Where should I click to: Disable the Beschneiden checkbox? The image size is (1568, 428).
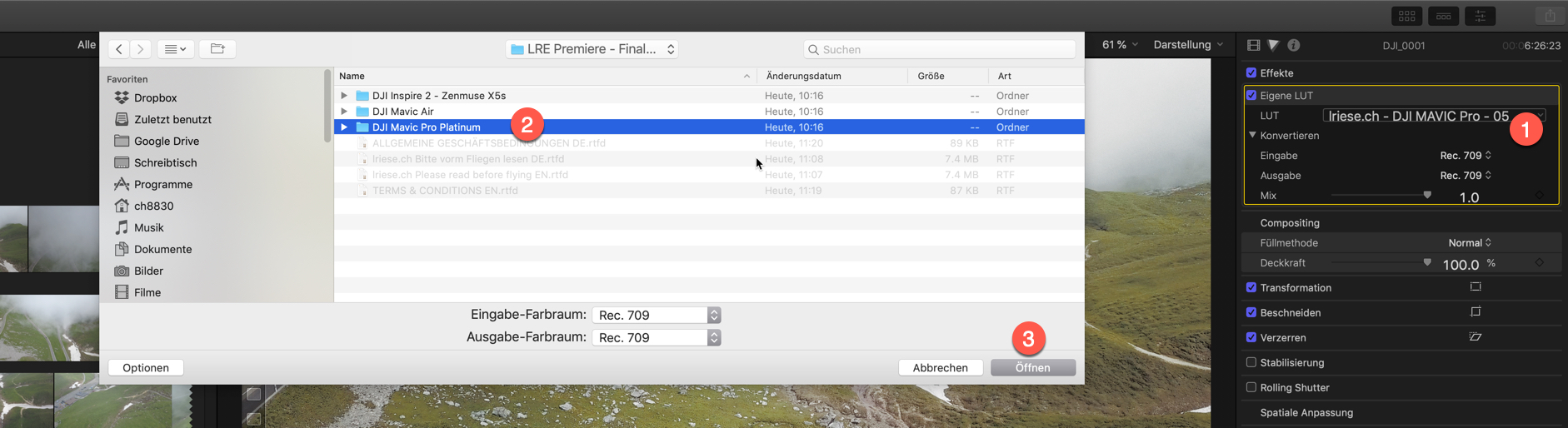point(1251,312)
